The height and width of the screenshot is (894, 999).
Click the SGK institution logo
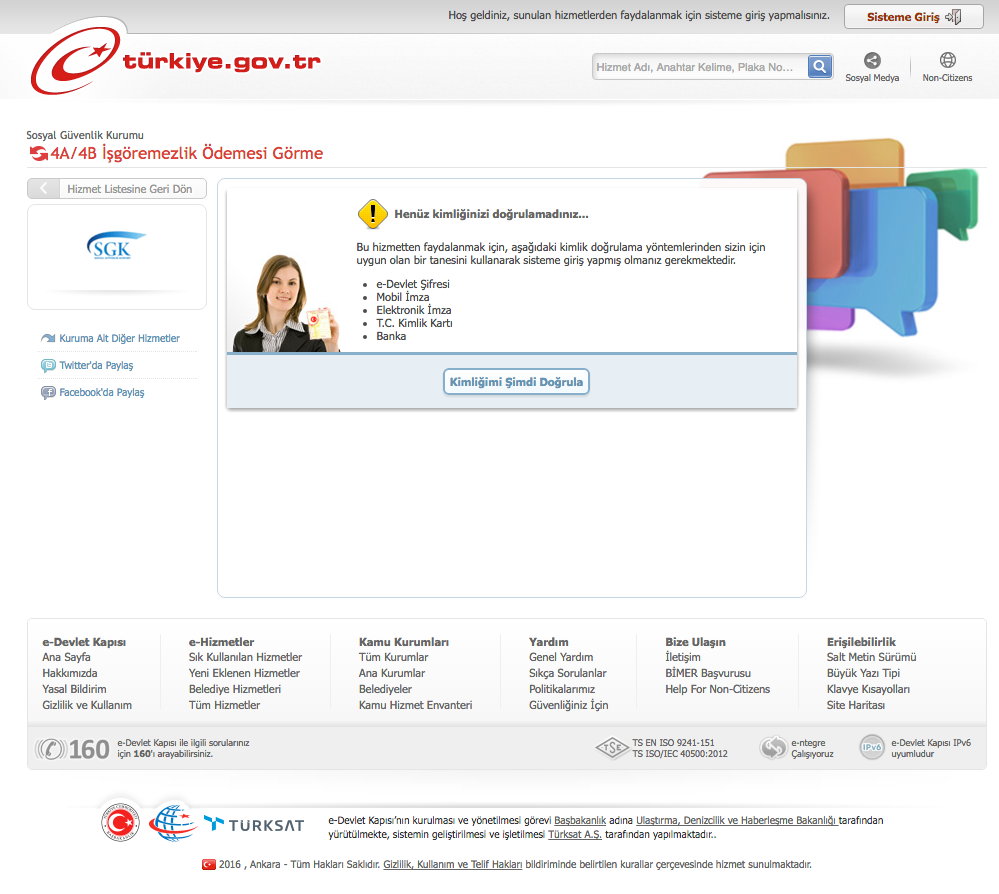pos(116,246)
